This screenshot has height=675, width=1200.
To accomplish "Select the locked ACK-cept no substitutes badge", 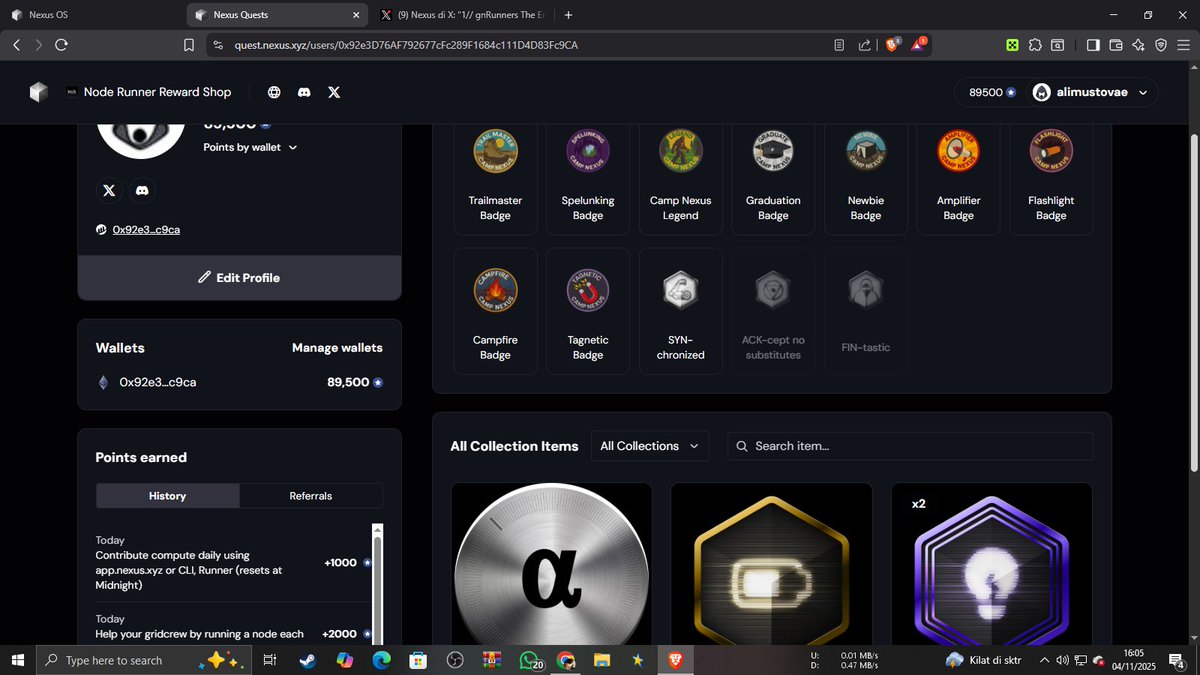I will 773,311.
